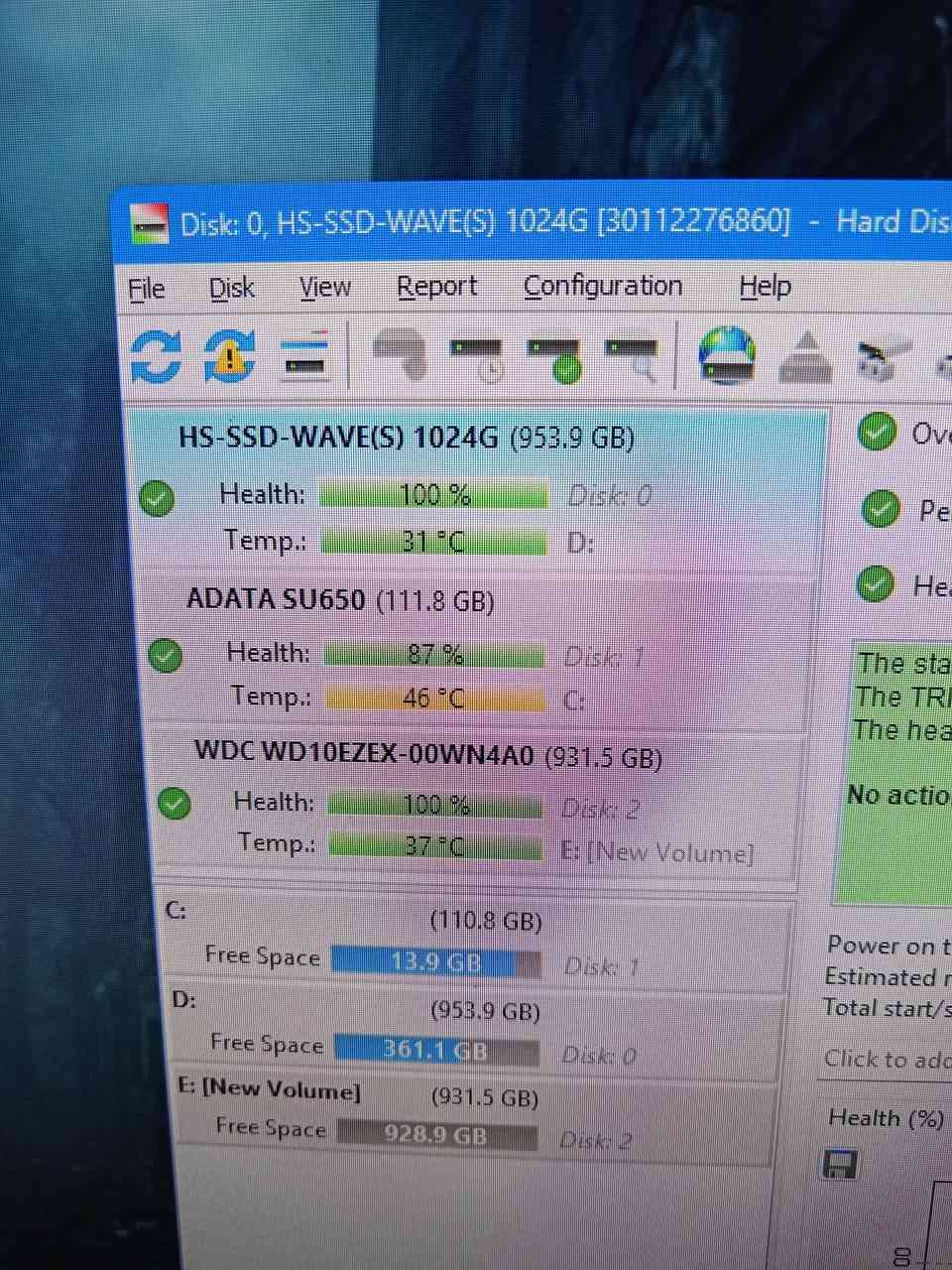
Task: Click the 928.9 GB free space bar
Action: [x=436, y=1133]
